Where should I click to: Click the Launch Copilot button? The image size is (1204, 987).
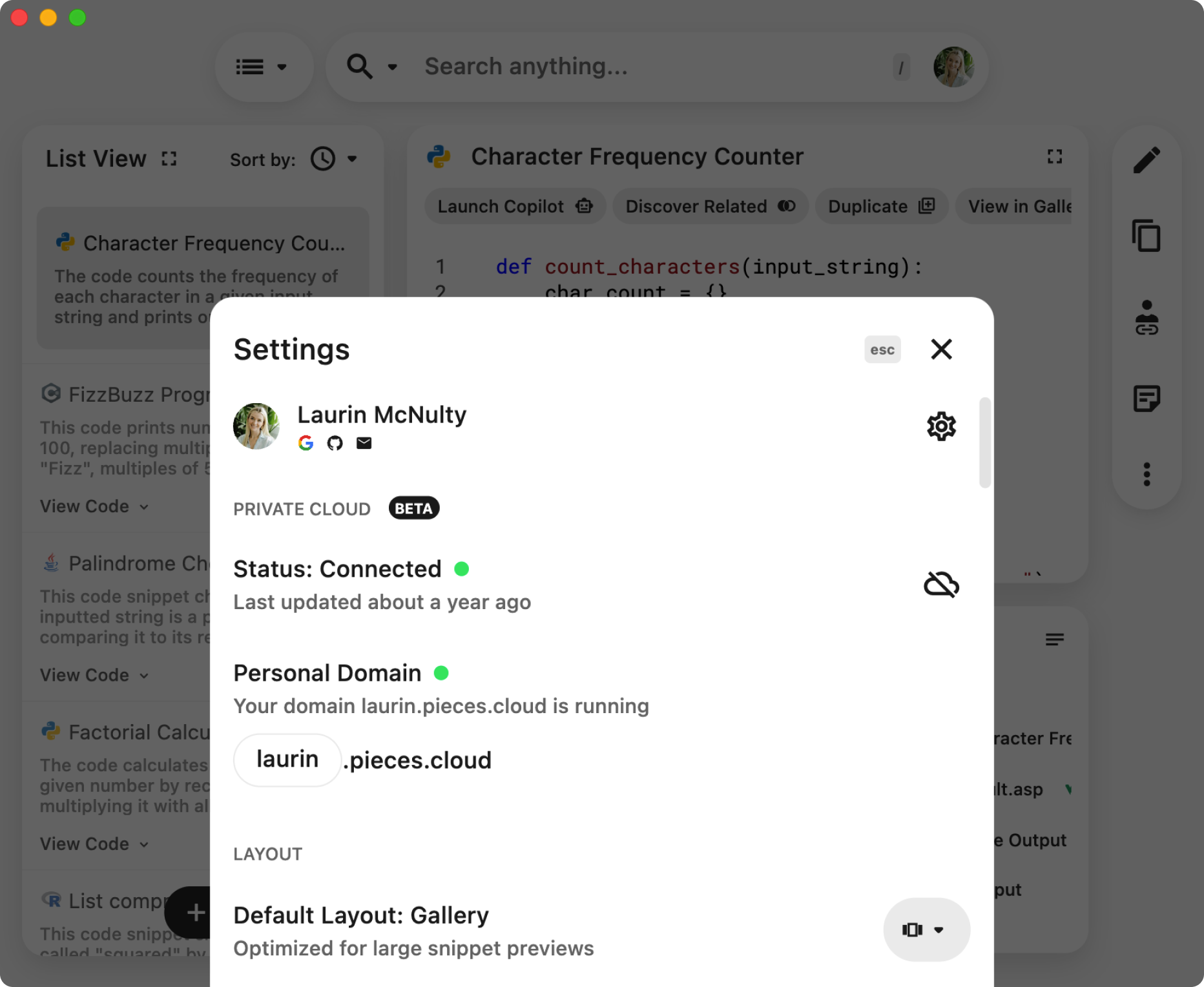(x=515, y=207)
